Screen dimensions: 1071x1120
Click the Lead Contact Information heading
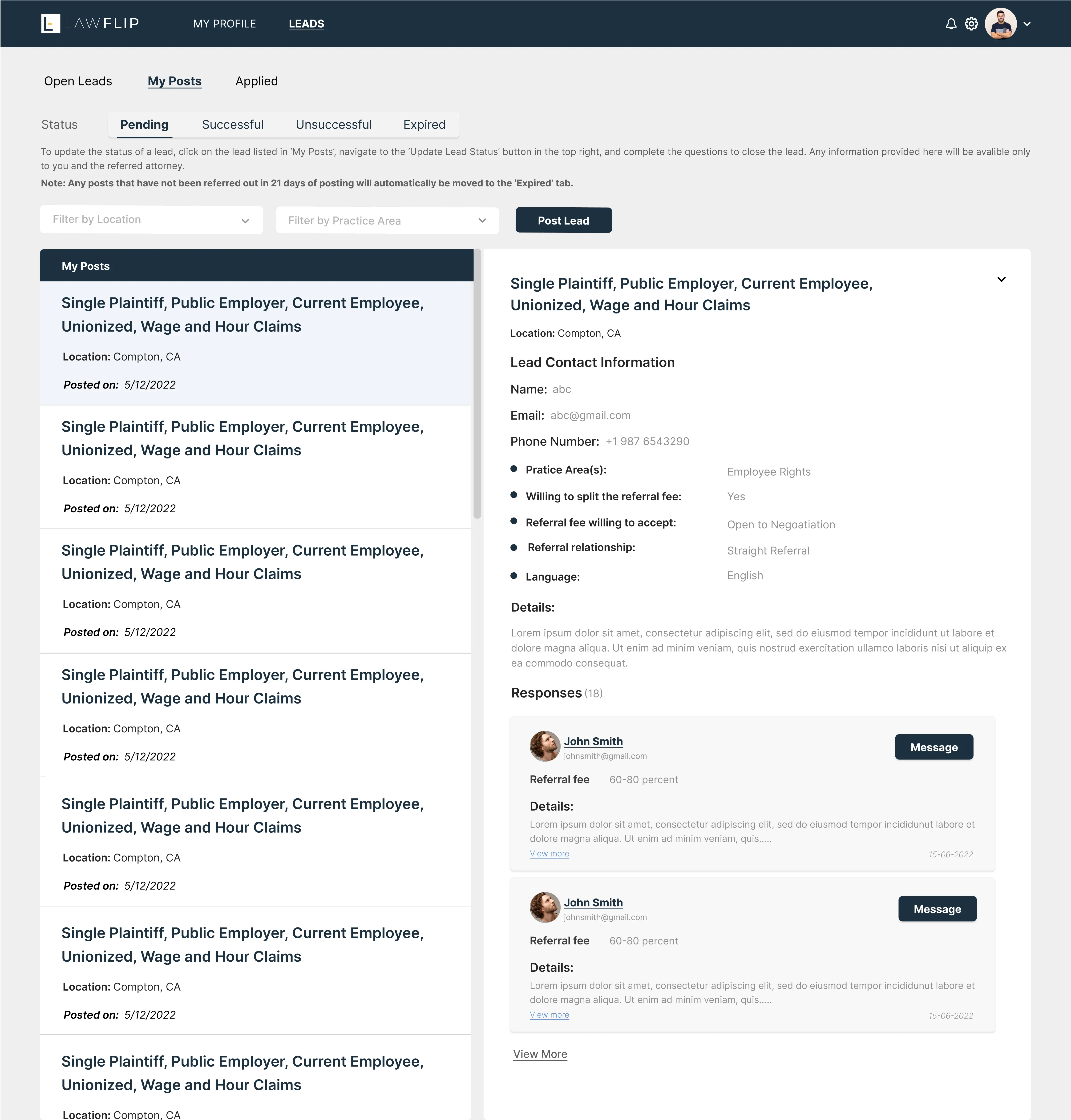(x=593, y=362)
